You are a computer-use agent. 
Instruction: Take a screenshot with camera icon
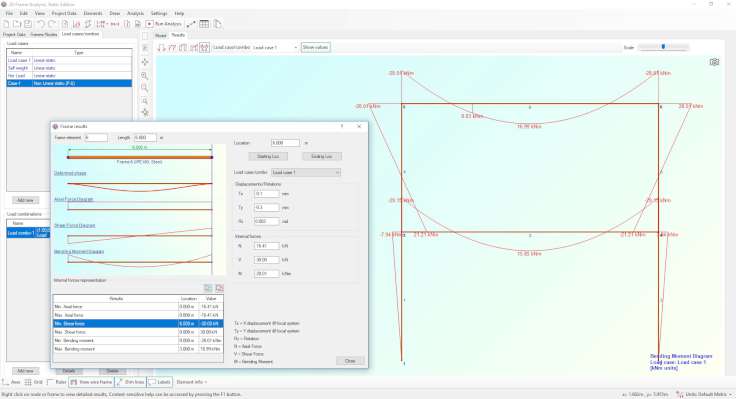(x=714, y=62)
